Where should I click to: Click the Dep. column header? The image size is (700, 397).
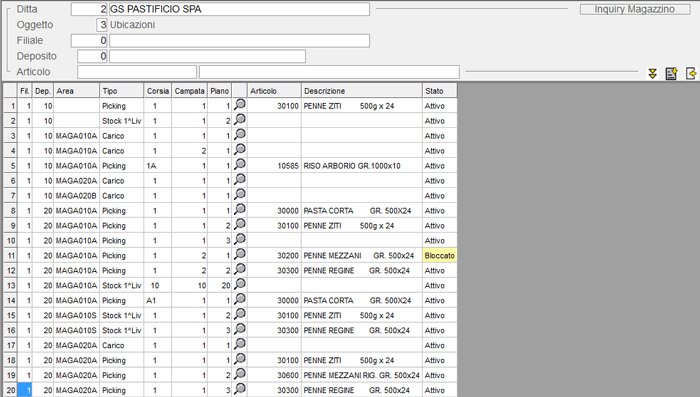(x=43, y=91)
